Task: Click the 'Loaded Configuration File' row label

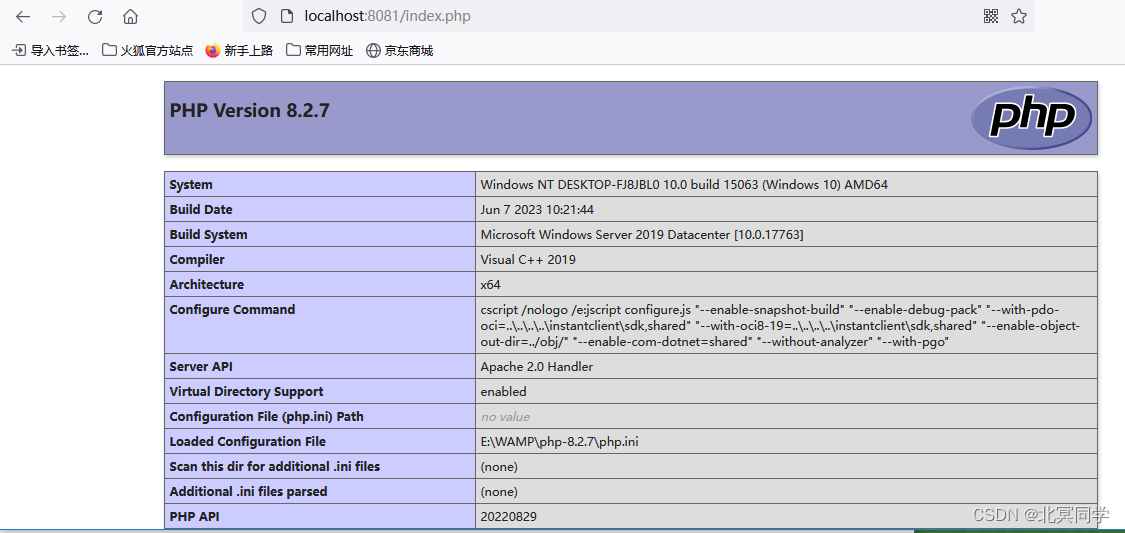Action: pyautogui.click(x=248, y=442)
